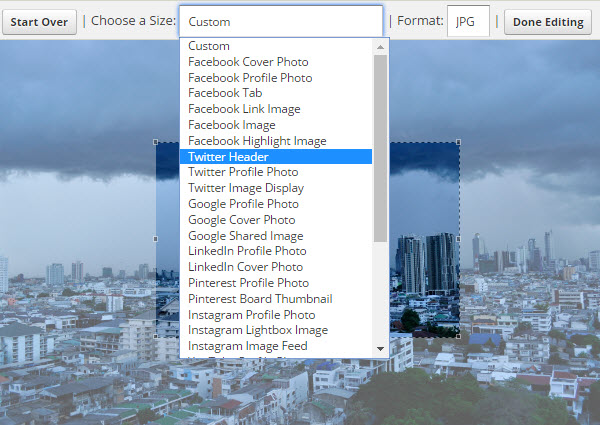Choose Google Profile Photo size
600x425 pixels.
click(276, 204)
